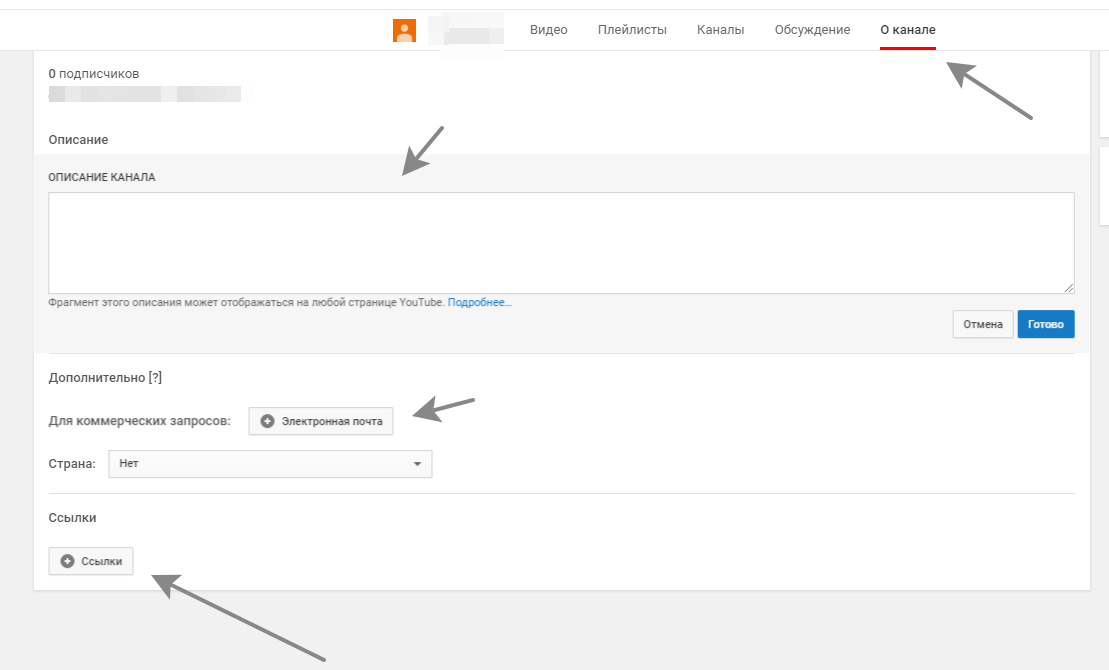Switch to the Плейлисты tab
The height and width of the screenshot is (670, 1109).
pos(632,30)
